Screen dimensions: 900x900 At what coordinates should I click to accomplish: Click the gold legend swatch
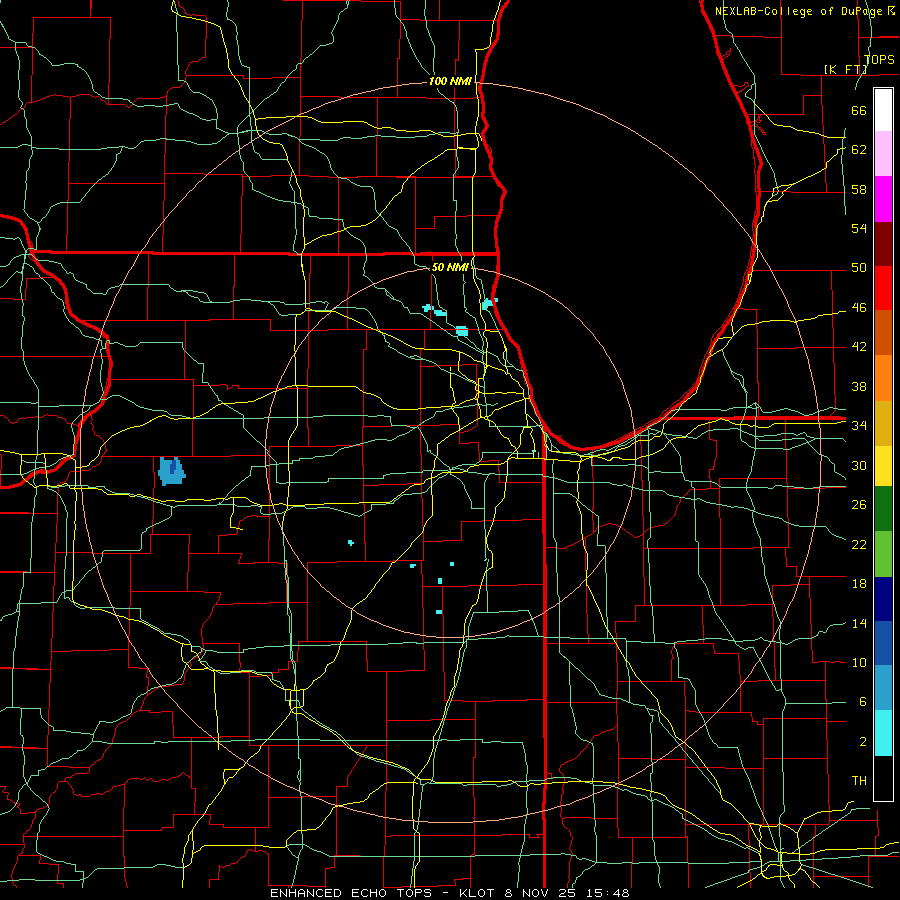coord(883,423)
